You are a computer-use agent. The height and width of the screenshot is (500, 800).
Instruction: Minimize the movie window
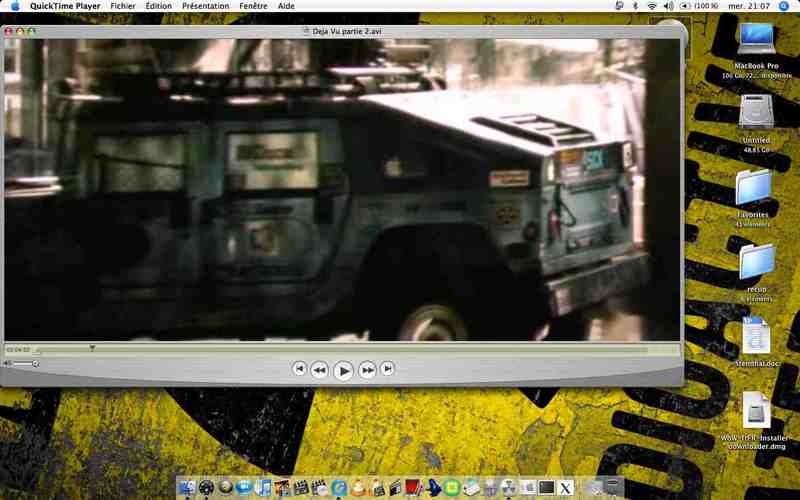pyautogui.click(x=20, y=31)
